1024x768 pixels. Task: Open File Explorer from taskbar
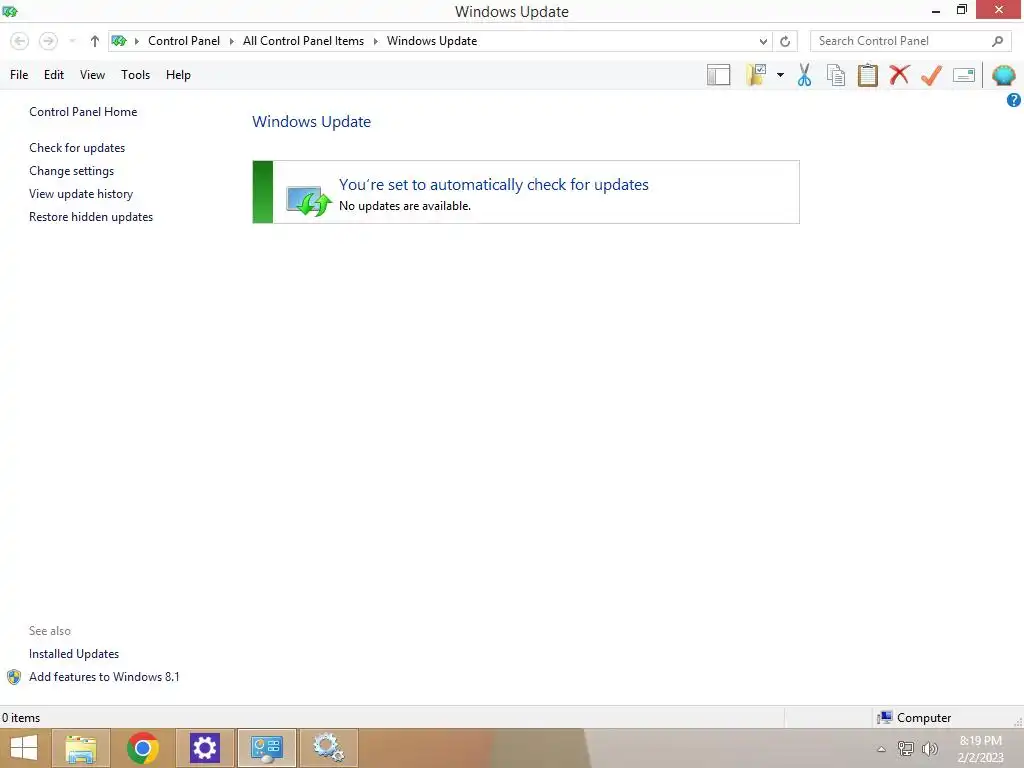tap(81, 748)
